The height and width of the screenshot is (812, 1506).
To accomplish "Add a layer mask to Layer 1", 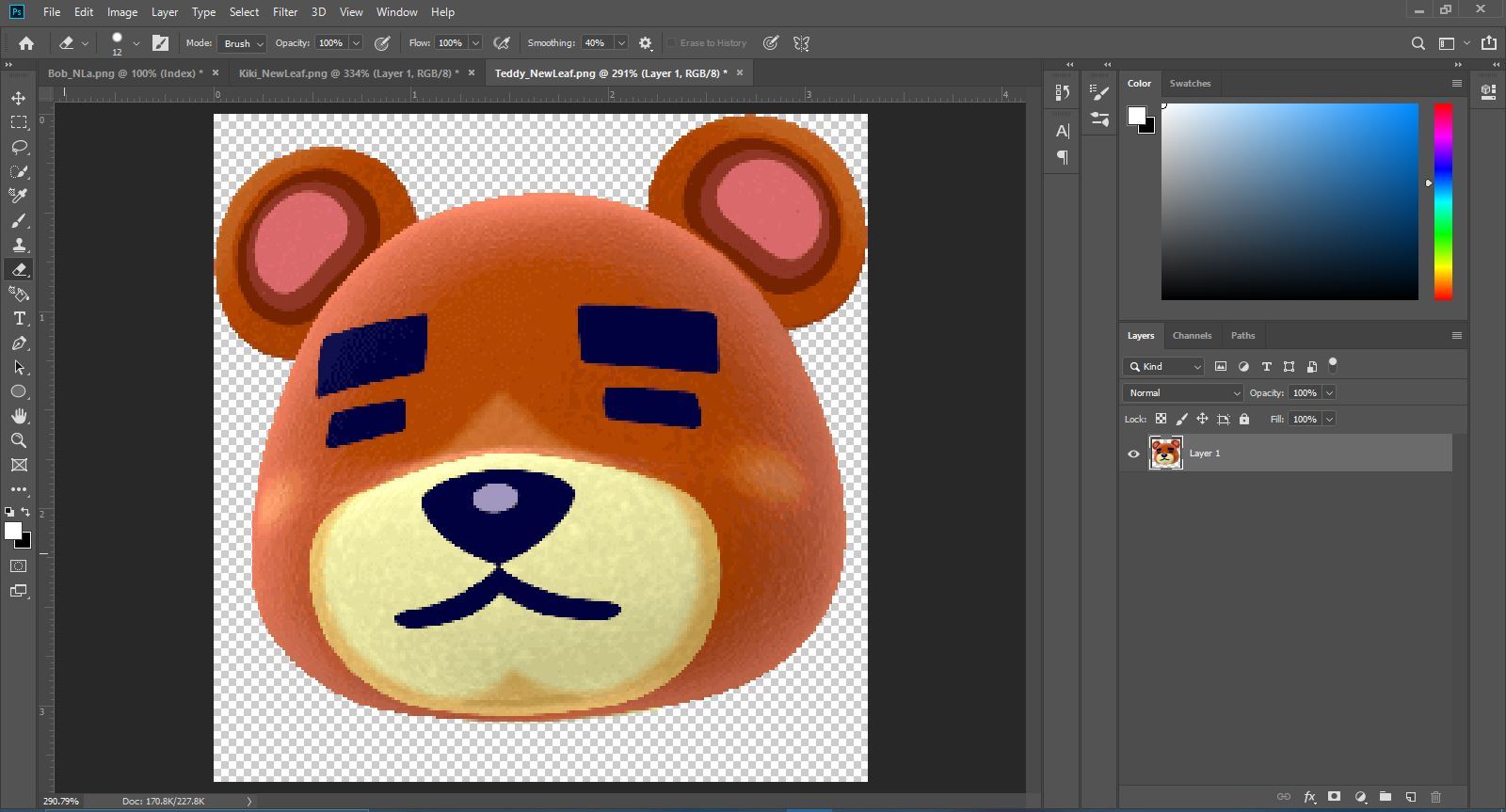I will [x=1334, y=797].
